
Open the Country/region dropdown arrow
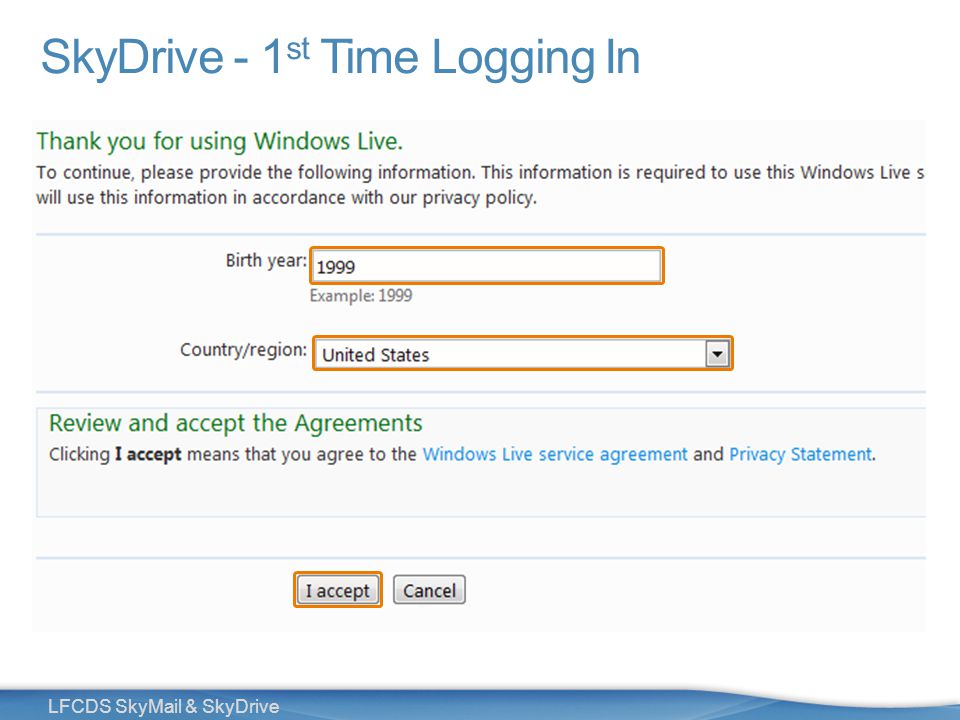(717, 354)
